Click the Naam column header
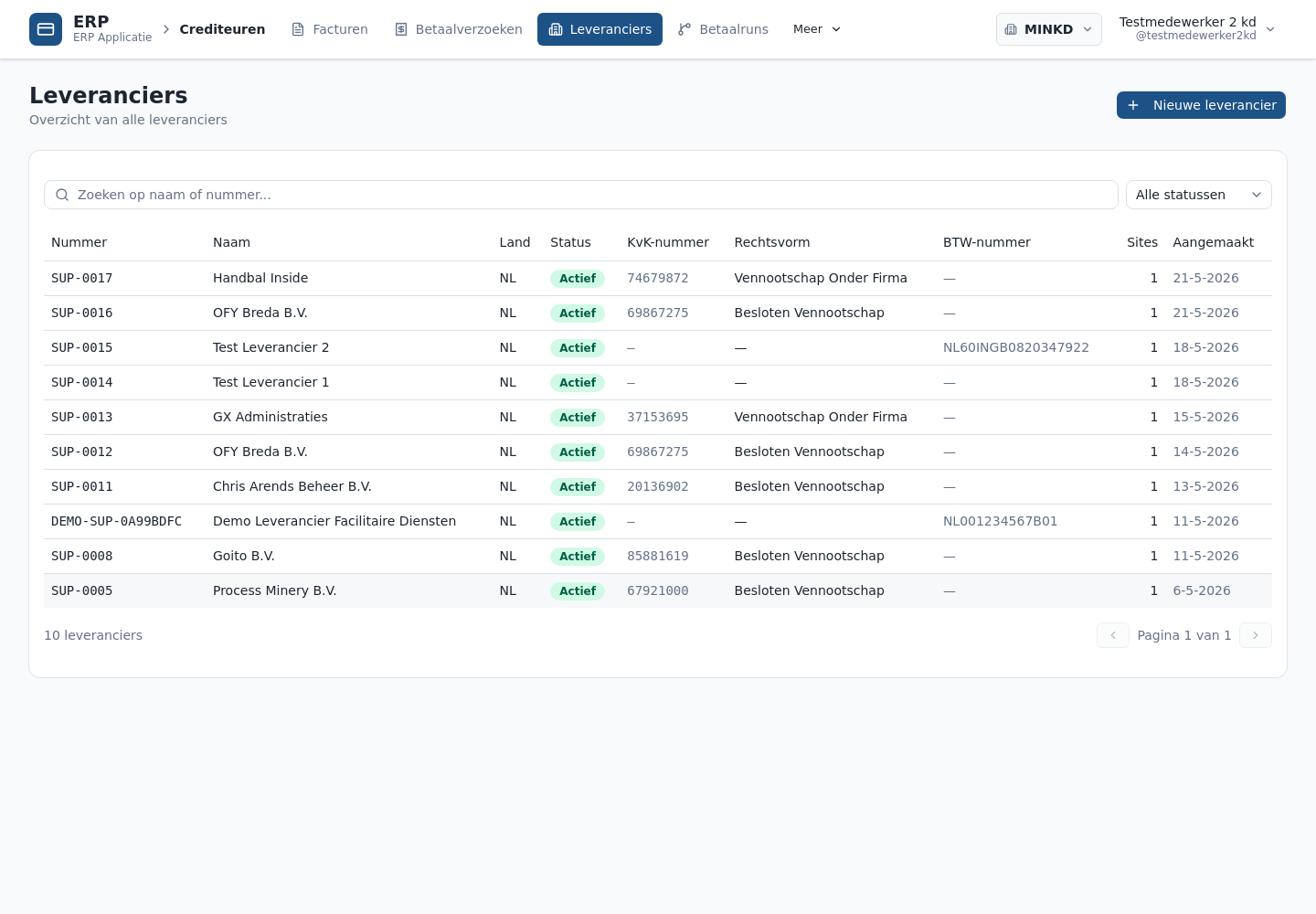This screenshot has height=914, width=1316. pos(231,242)
